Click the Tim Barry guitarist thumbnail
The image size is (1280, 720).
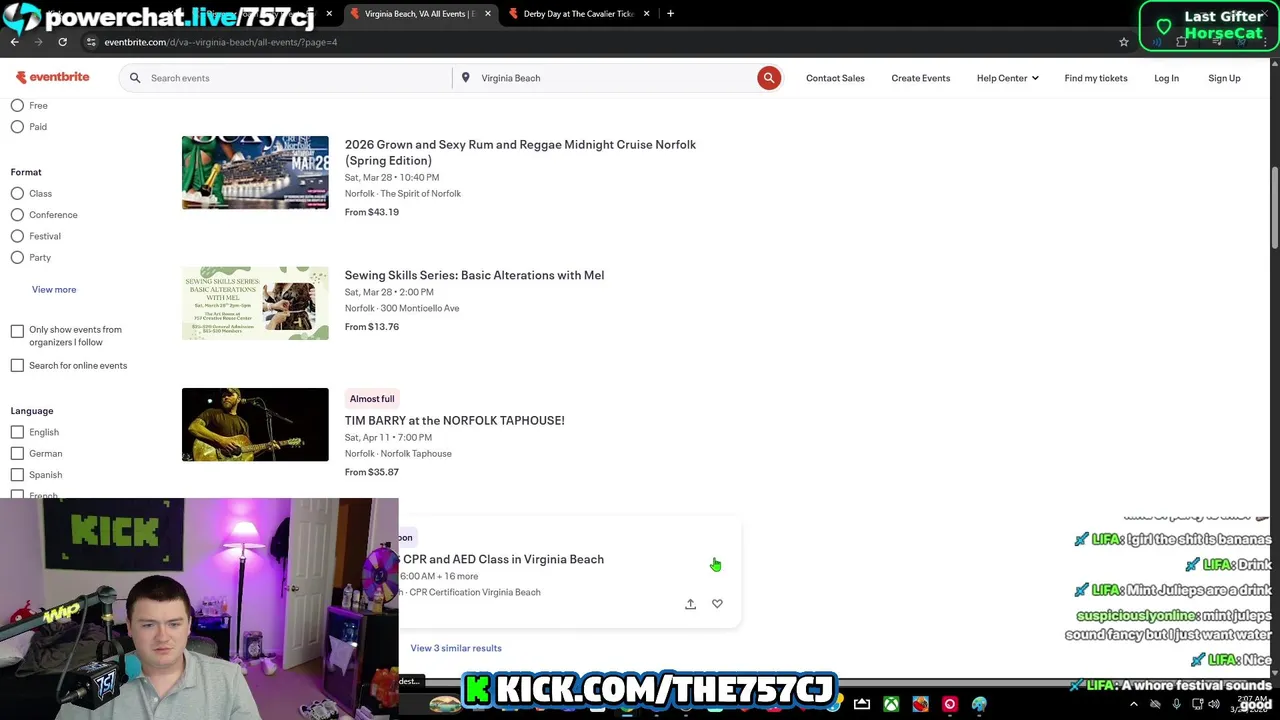click(x=255, y=424)
